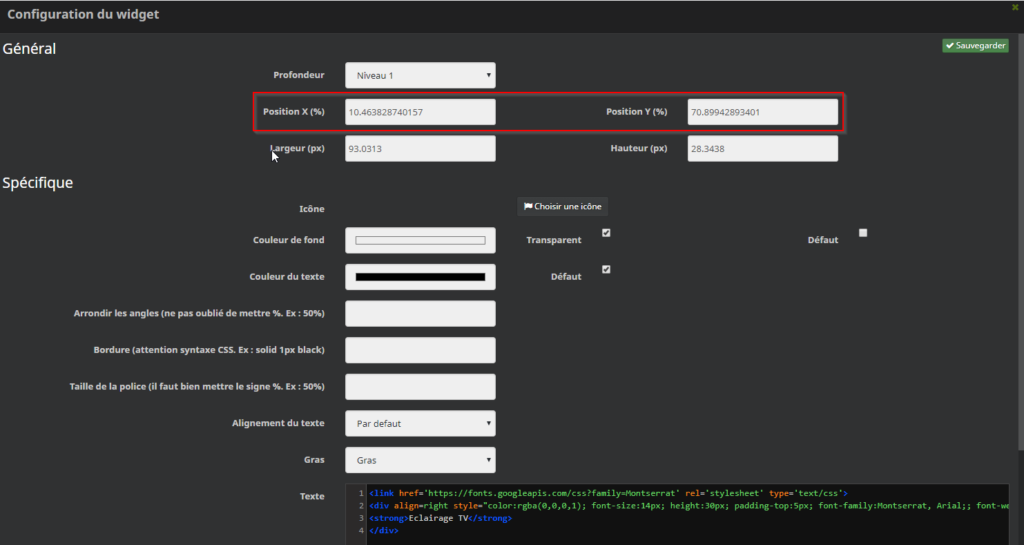
Task: Click the Taille de la police field
Action: (x=420, y=386)
